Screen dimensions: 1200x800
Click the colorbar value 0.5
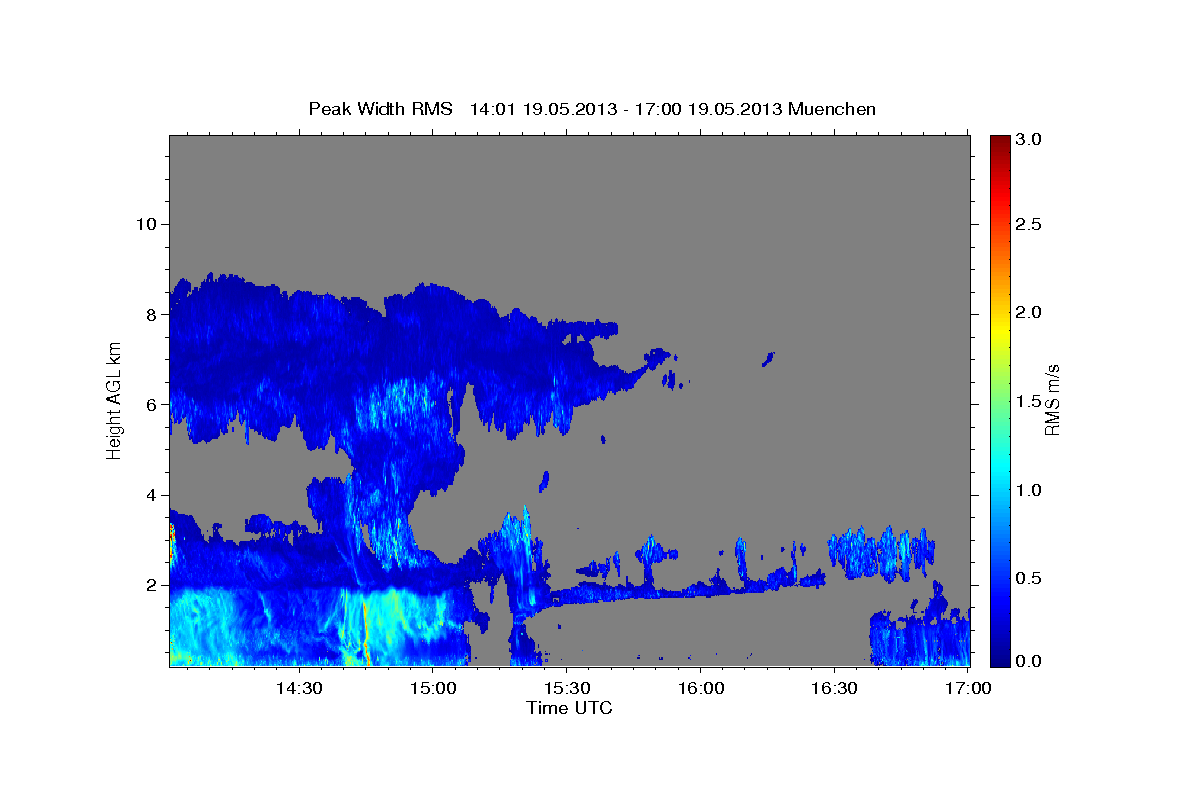(1029, 578)
